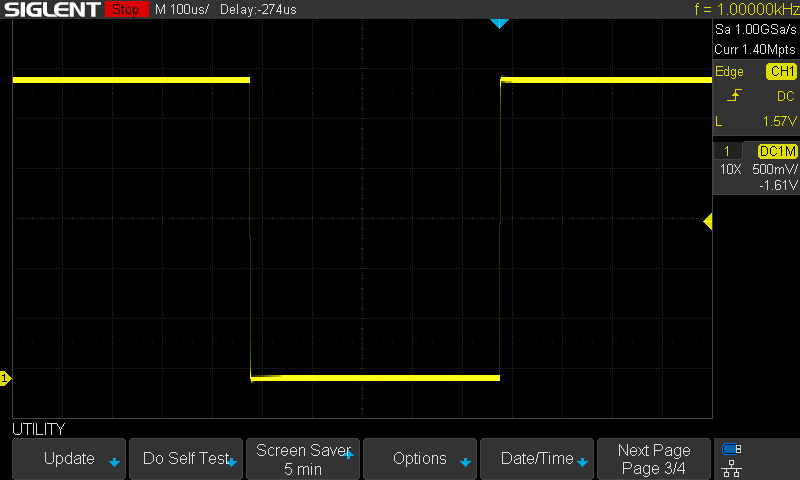Click the M 100us/ timebase readout
This screenshot has width=800, height=480.
click(x=182, y=9)
